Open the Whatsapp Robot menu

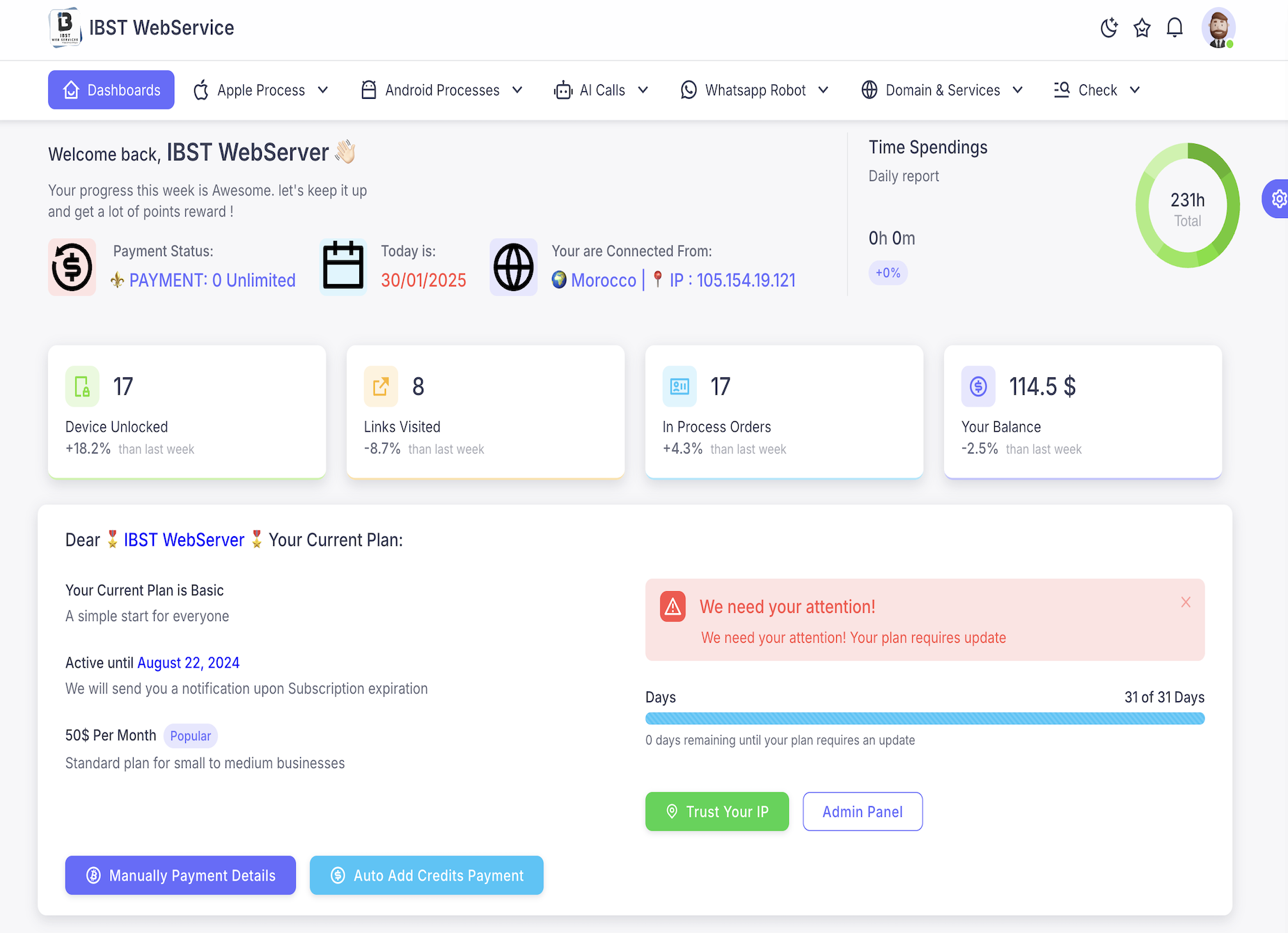point(755,90)
